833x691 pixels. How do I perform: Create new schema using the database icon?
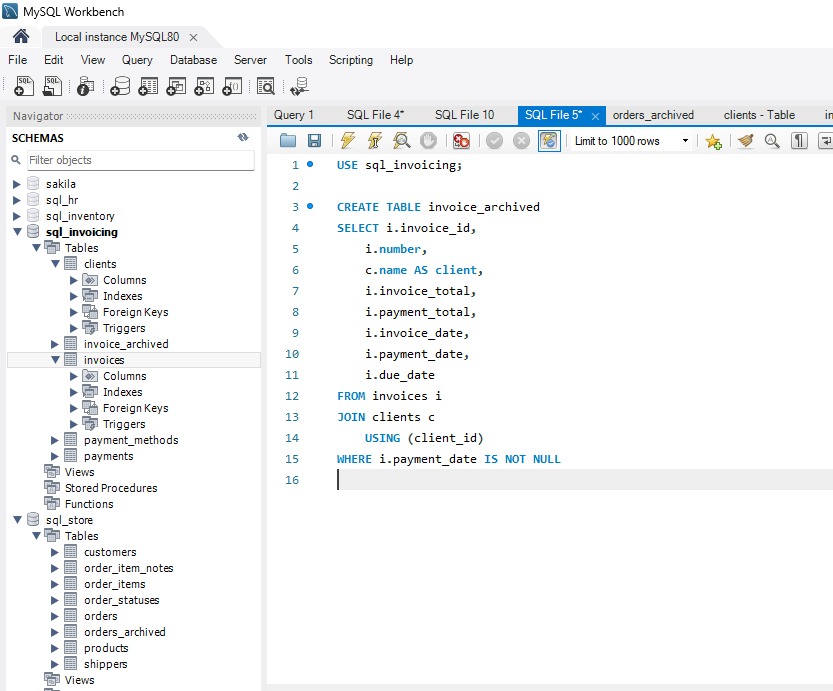click(x=120, y=87)
